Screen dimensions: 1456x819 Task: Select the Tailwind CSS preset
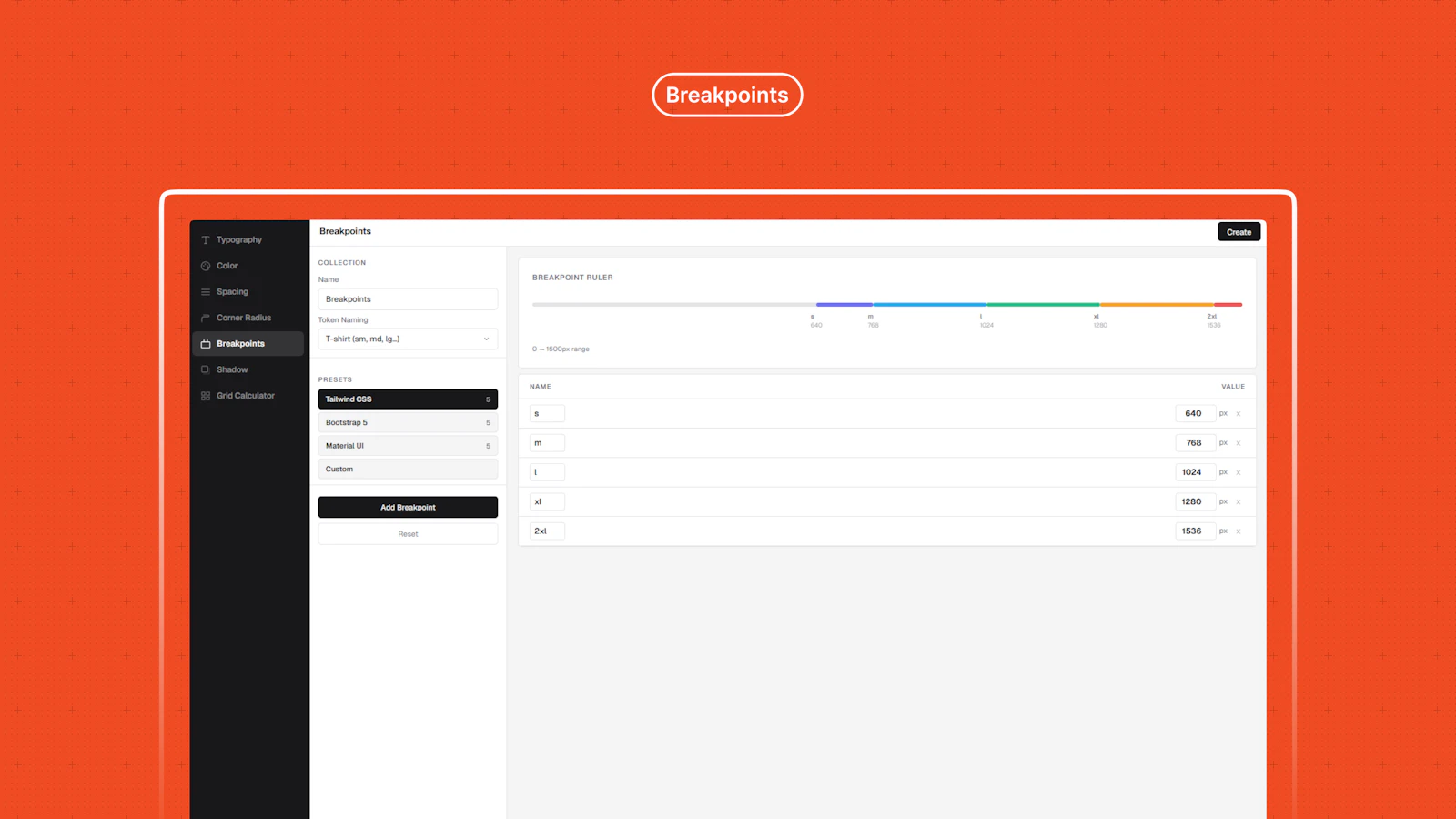pos(408,399)
